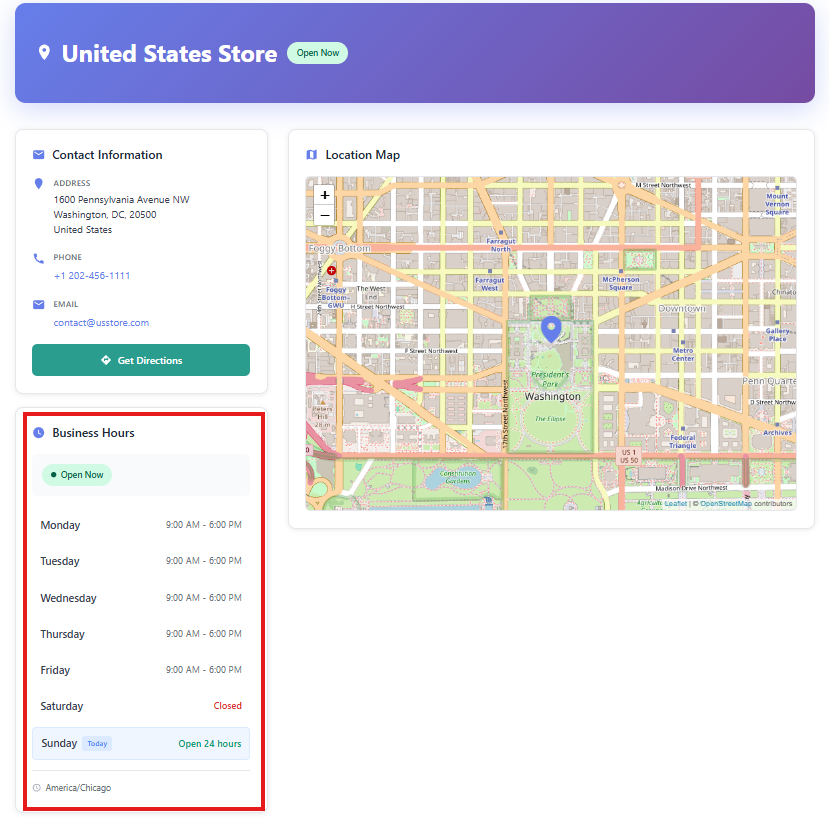Click the map icon beside Location Map
This screenshot has height=819, width=829.
pyautogui.click(x=311, y=155)
